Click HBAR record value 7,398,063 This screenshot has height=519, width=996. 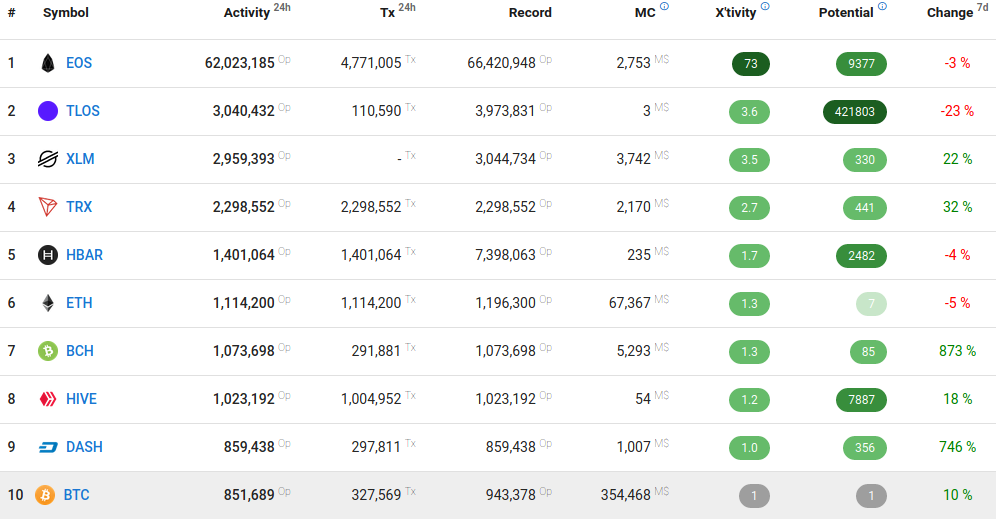[506, 255]
